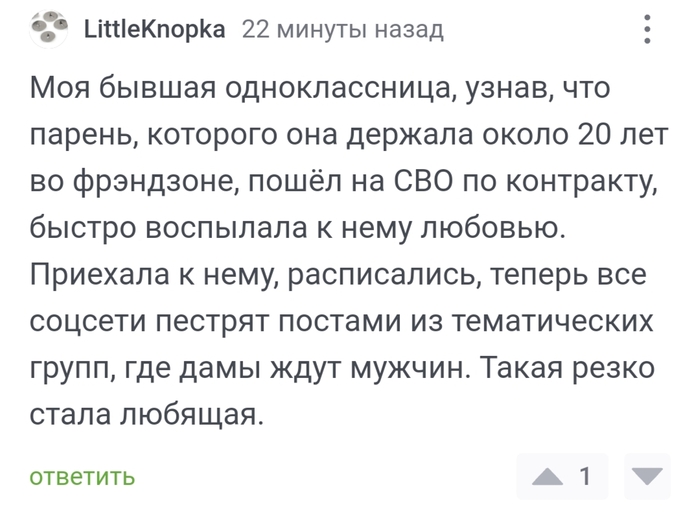Upvote the comment with the up arrow

pyautogui.click(x=547, y=477)
